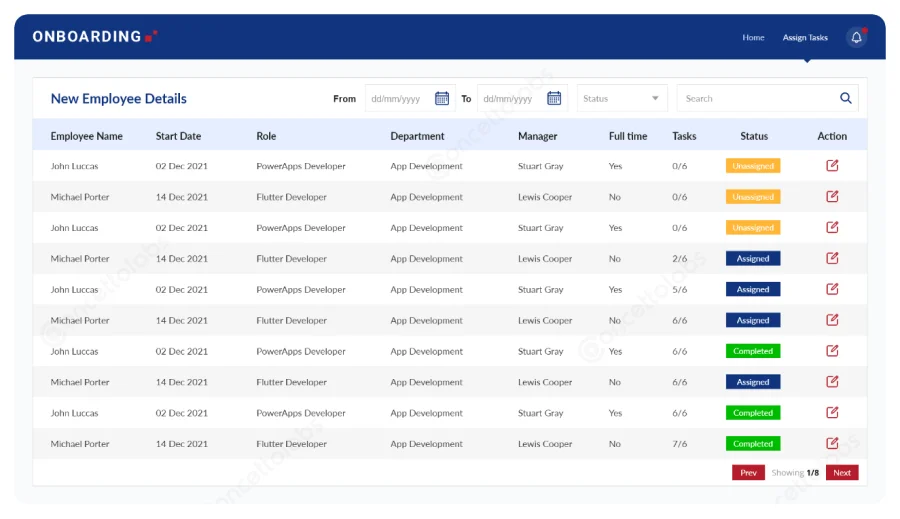Viewport: 900px width, 519px height.
Task: Click edit icon for row with 5/6 tasks
Action: click(832, 289)
